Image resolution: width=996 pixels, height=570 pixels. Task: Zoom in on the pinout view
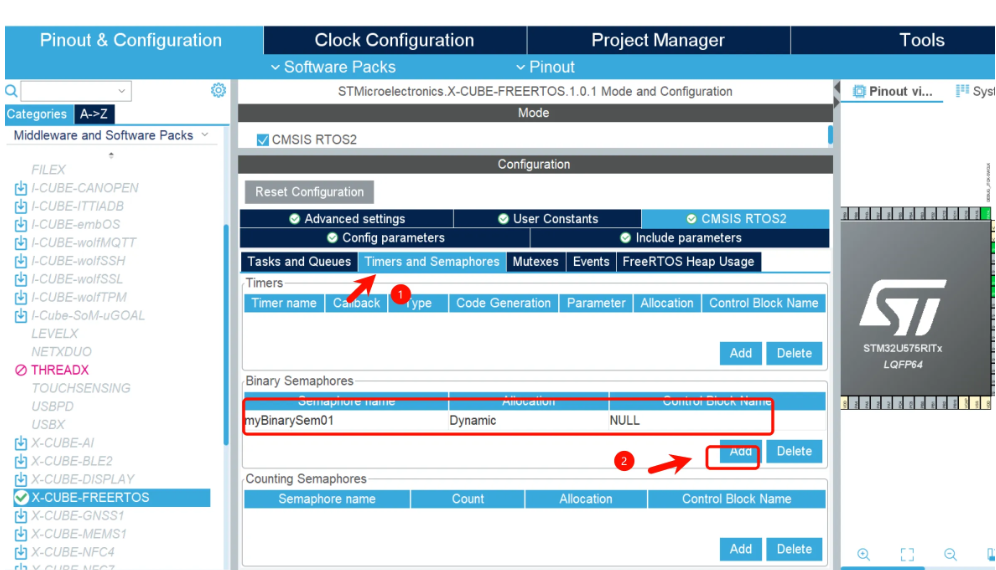(863, 554)
